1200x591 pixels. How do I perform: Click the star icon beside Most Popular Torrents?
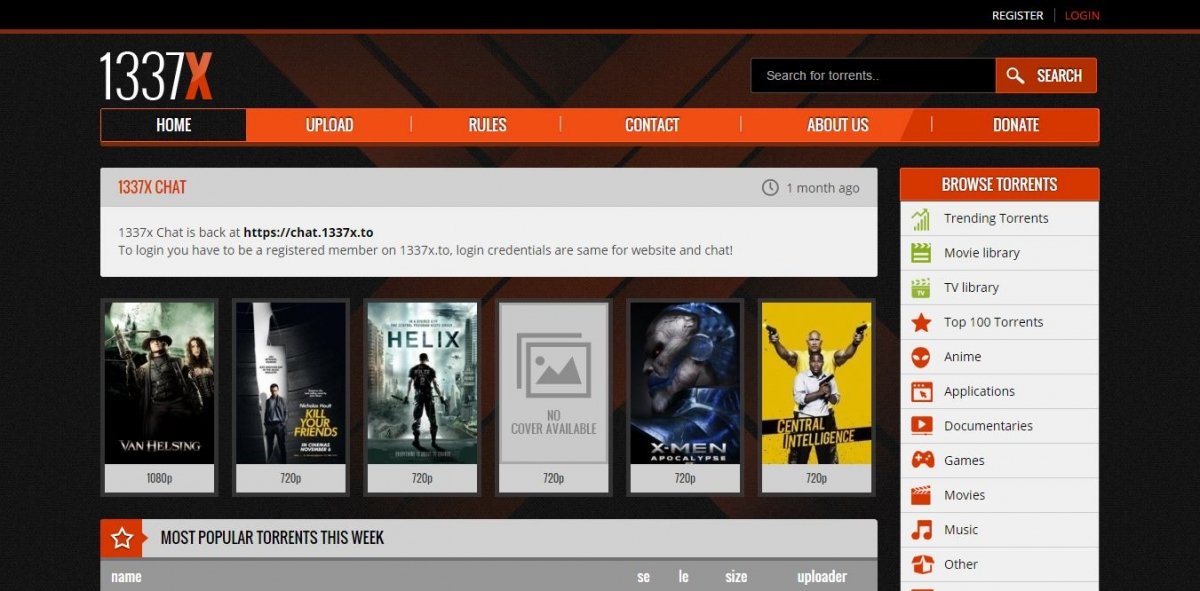[x=122, y=538]
